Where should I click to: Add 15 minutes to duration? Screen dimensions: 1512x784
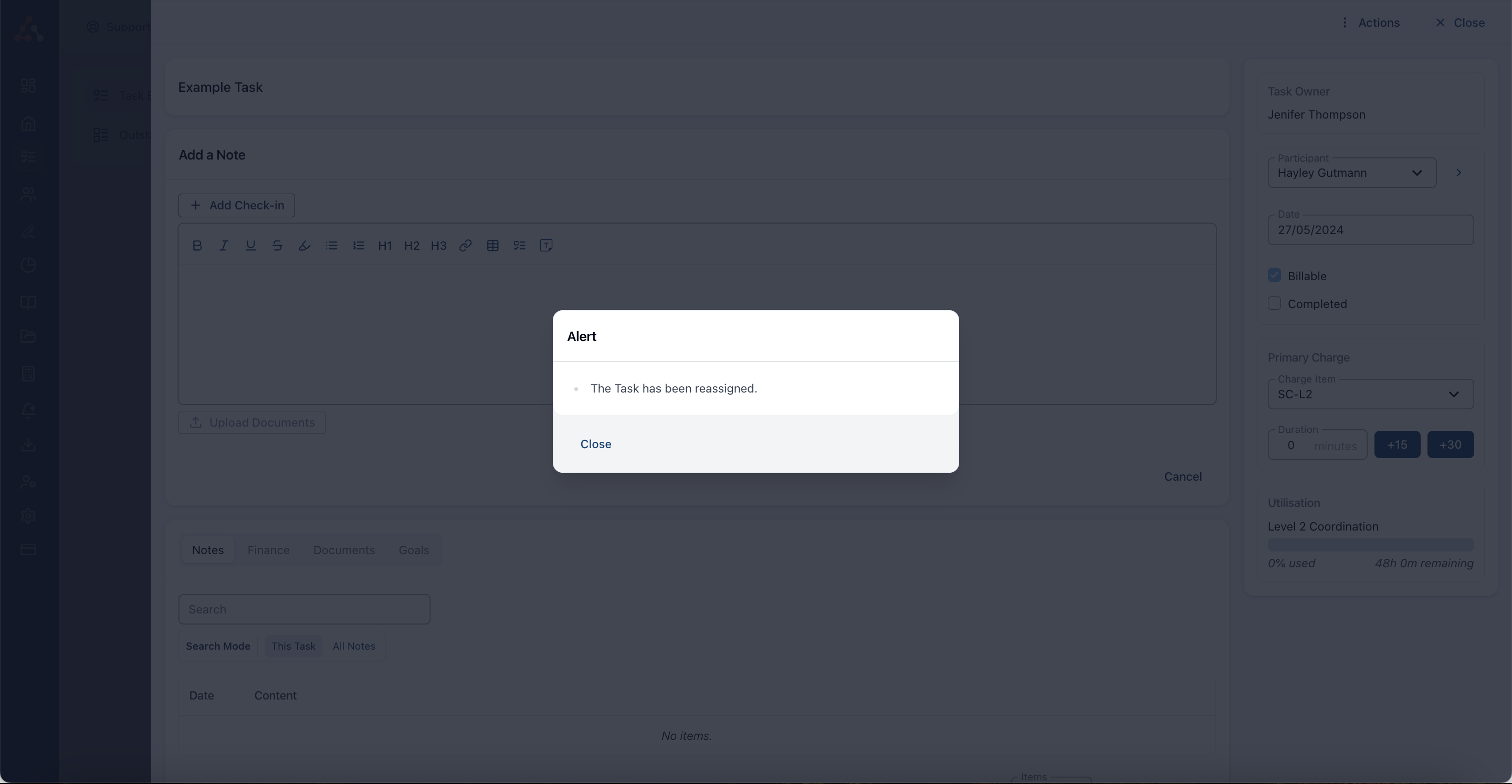[1397, 445]
